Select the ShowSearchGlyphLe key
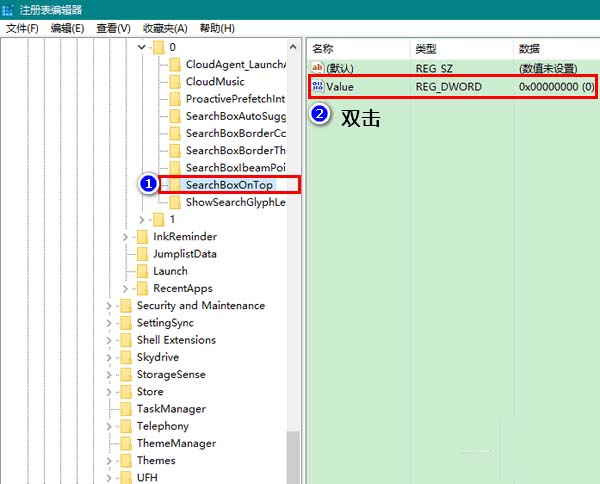600x484 pixels. click(235, 202)
